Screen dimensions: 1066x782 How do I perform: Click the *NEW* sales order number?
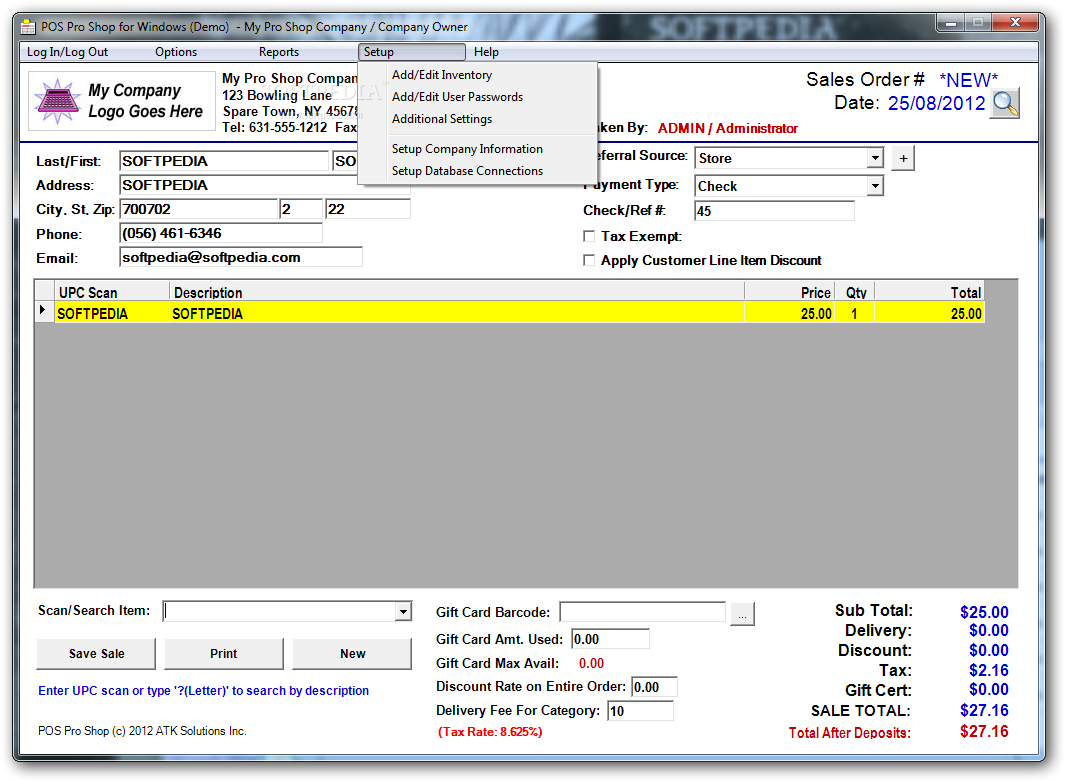click(969, 80)
